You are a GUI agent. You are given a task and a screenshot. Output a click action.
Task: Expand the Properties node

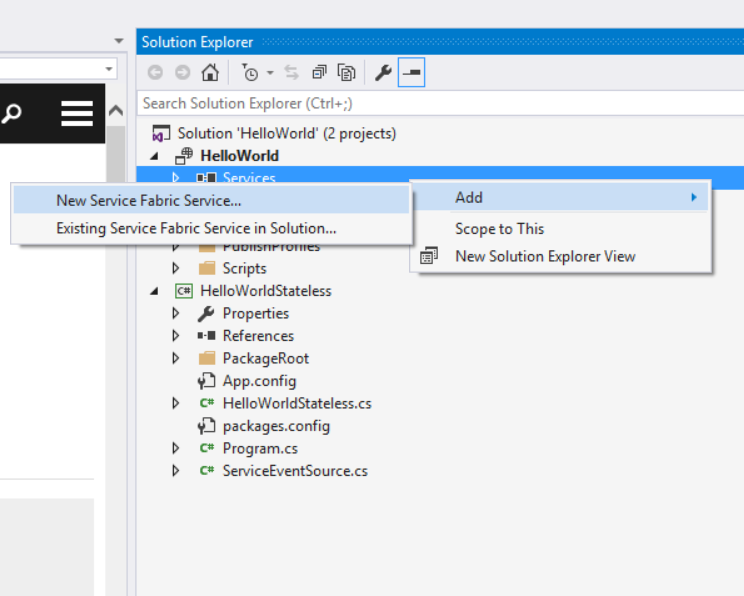click(x=176, y=313)
